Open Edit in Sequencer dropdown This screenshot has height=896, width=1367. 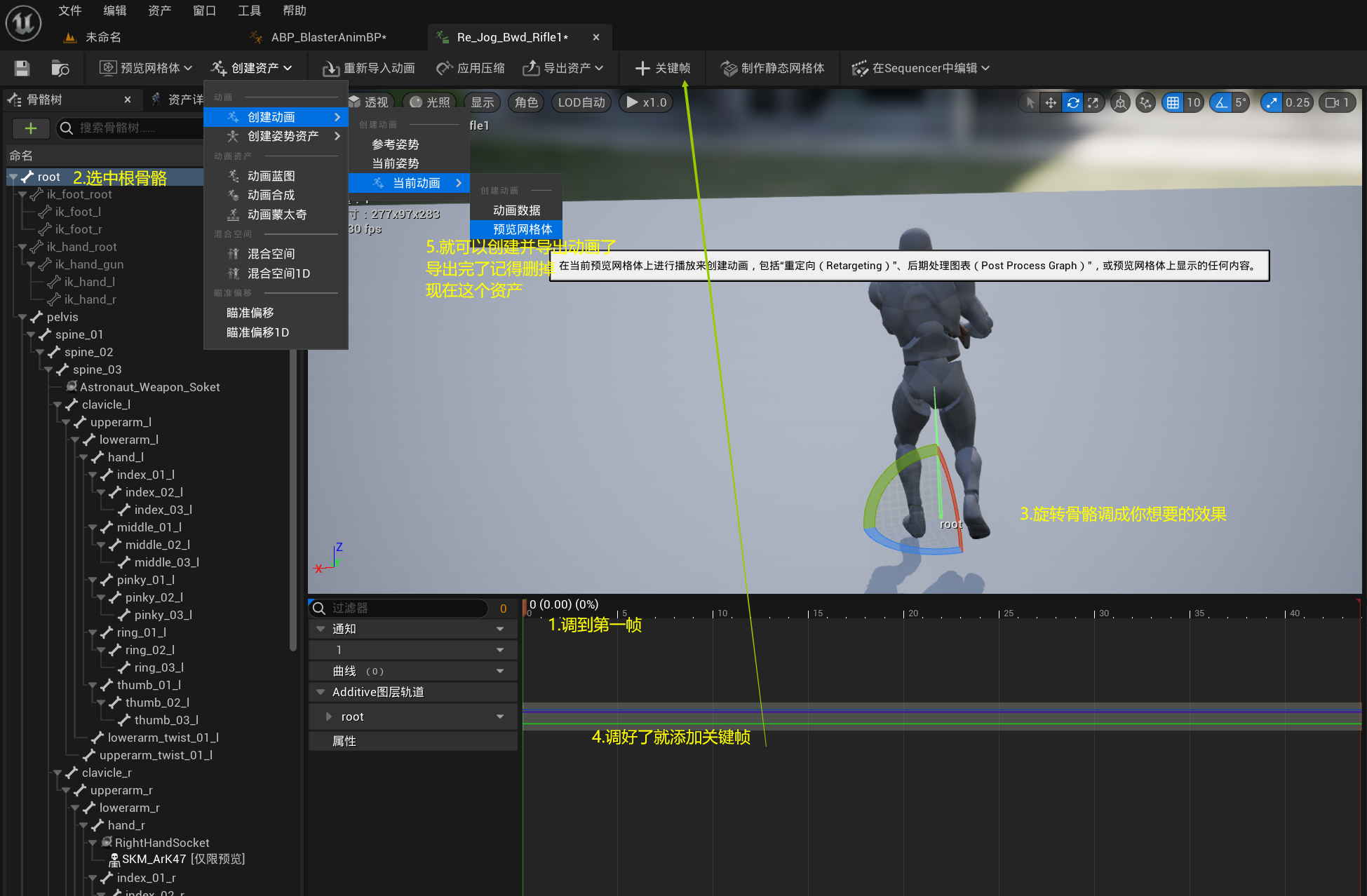click(920, 68)
